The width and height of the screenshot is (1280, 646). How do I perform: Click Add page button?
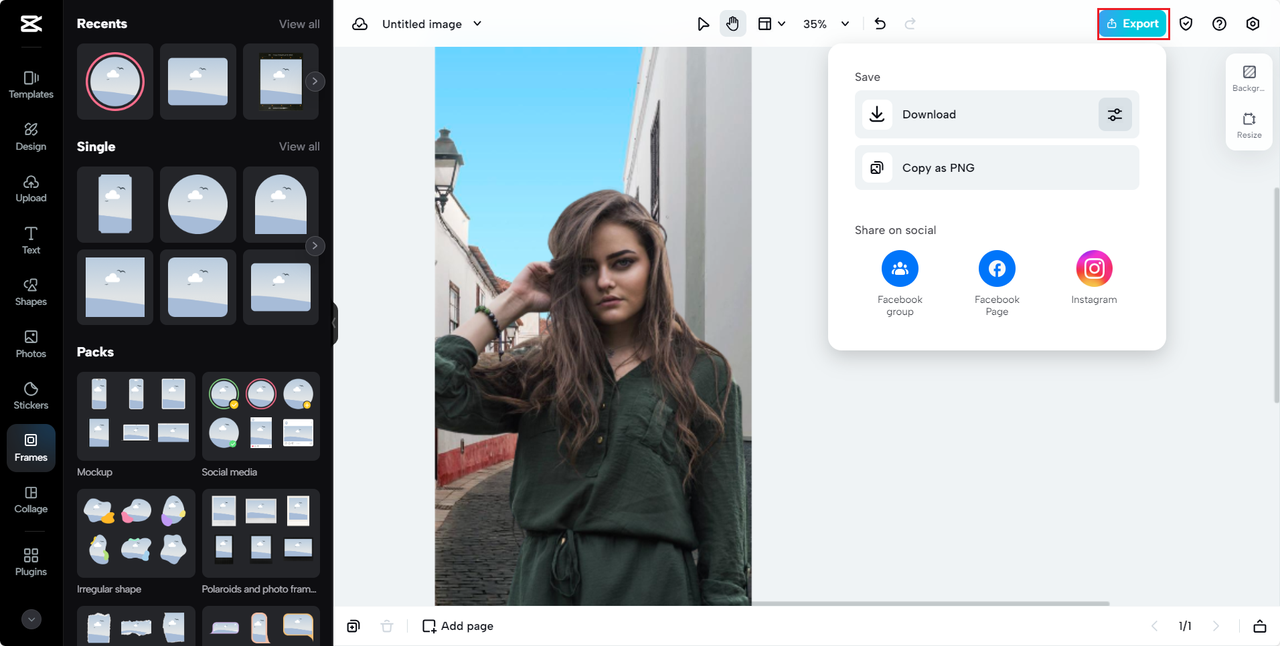coord(458,626)
